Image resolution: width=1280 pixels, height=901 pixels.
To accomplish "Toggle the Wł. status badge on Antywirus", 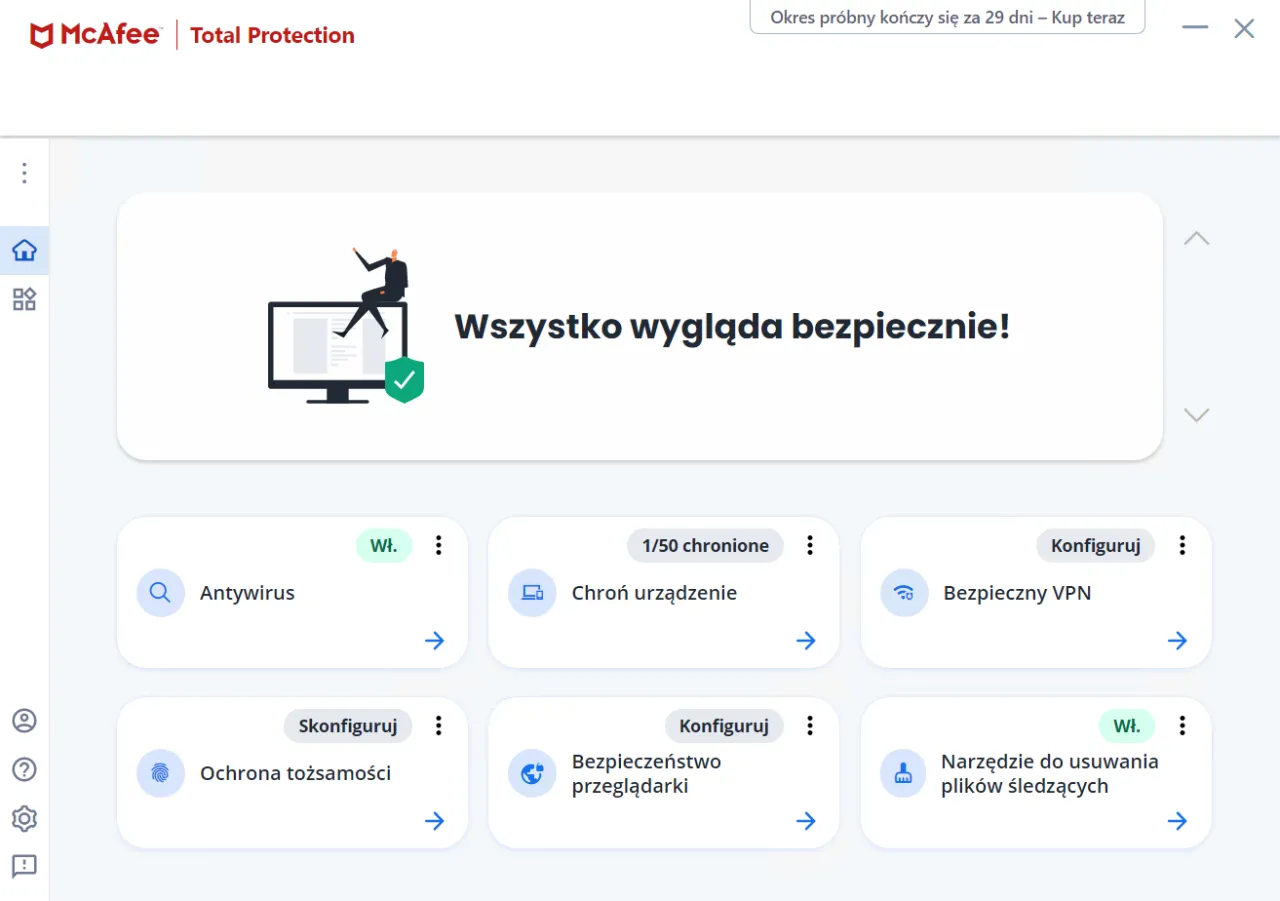I will pos(384,546).
